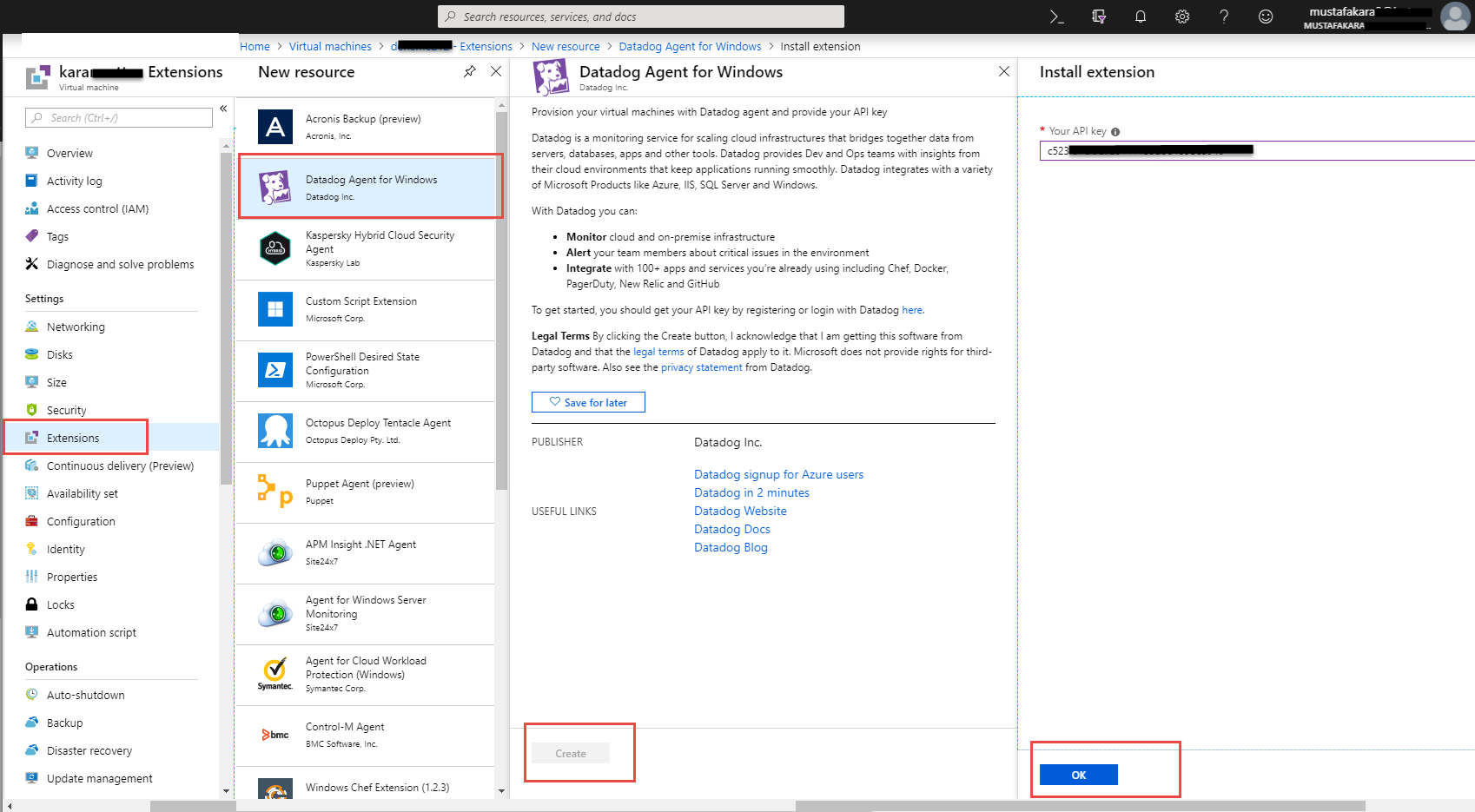Select Agent for Windows Server Monitoring
The image size is (1475, 812).
[x=365, y=614]
